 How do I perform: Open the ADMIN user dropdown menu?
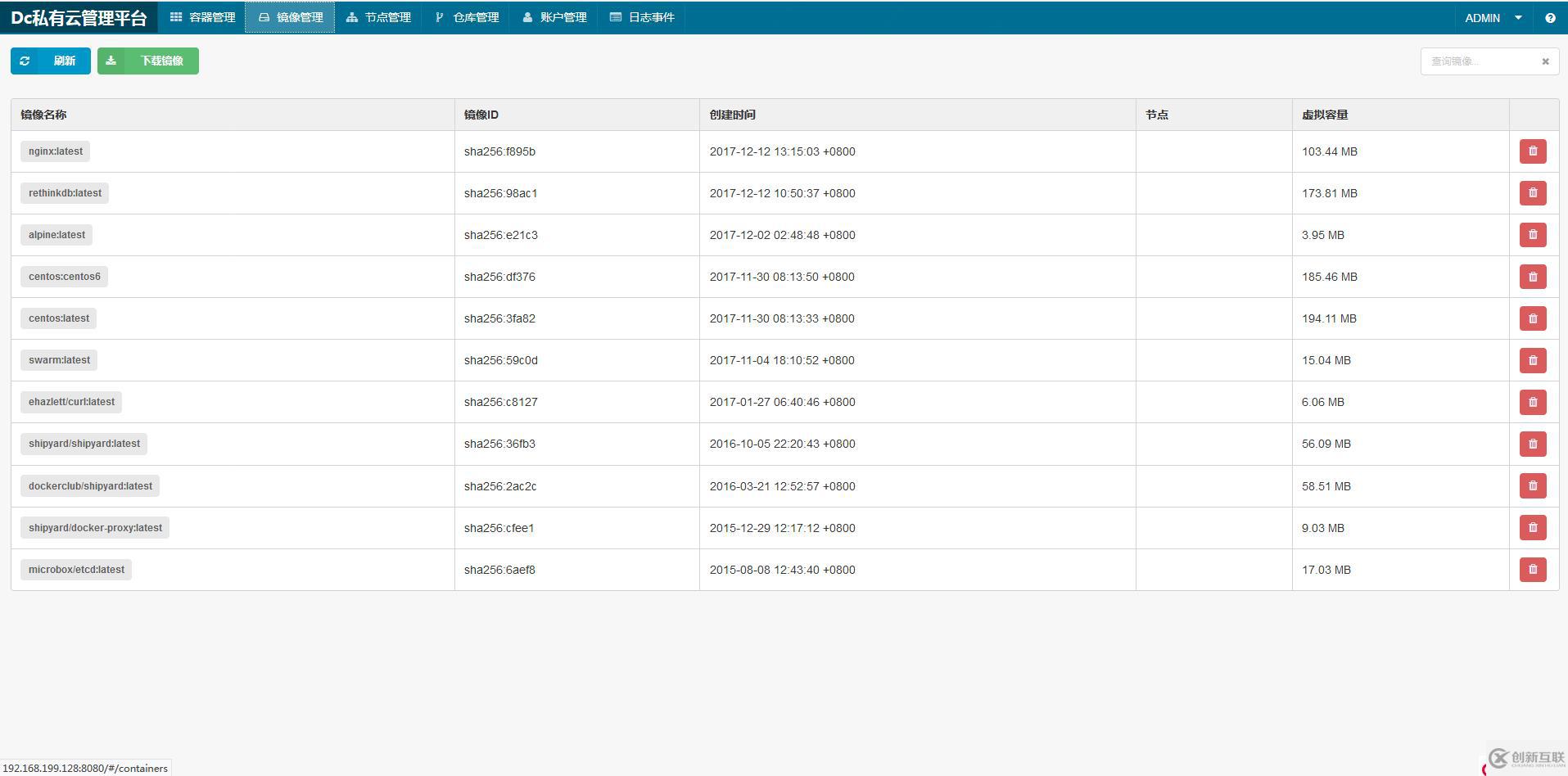[x=1493, y=18]
